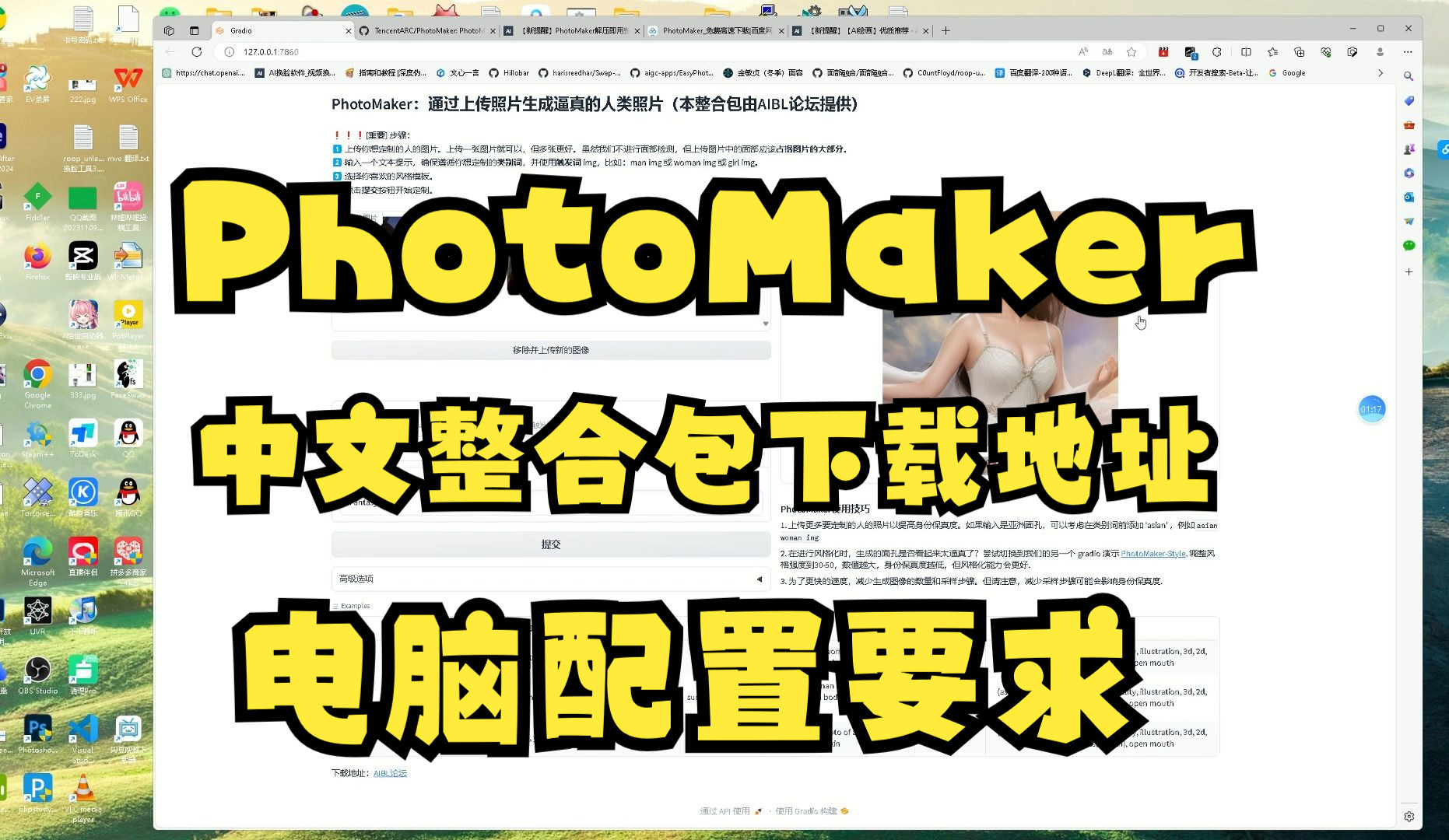Image resolution: width=1449 pixels, height=840 pixels.
Task: Switch to the 【AI绘画】优质推荐 tab
Action: (x=860, y=31)
